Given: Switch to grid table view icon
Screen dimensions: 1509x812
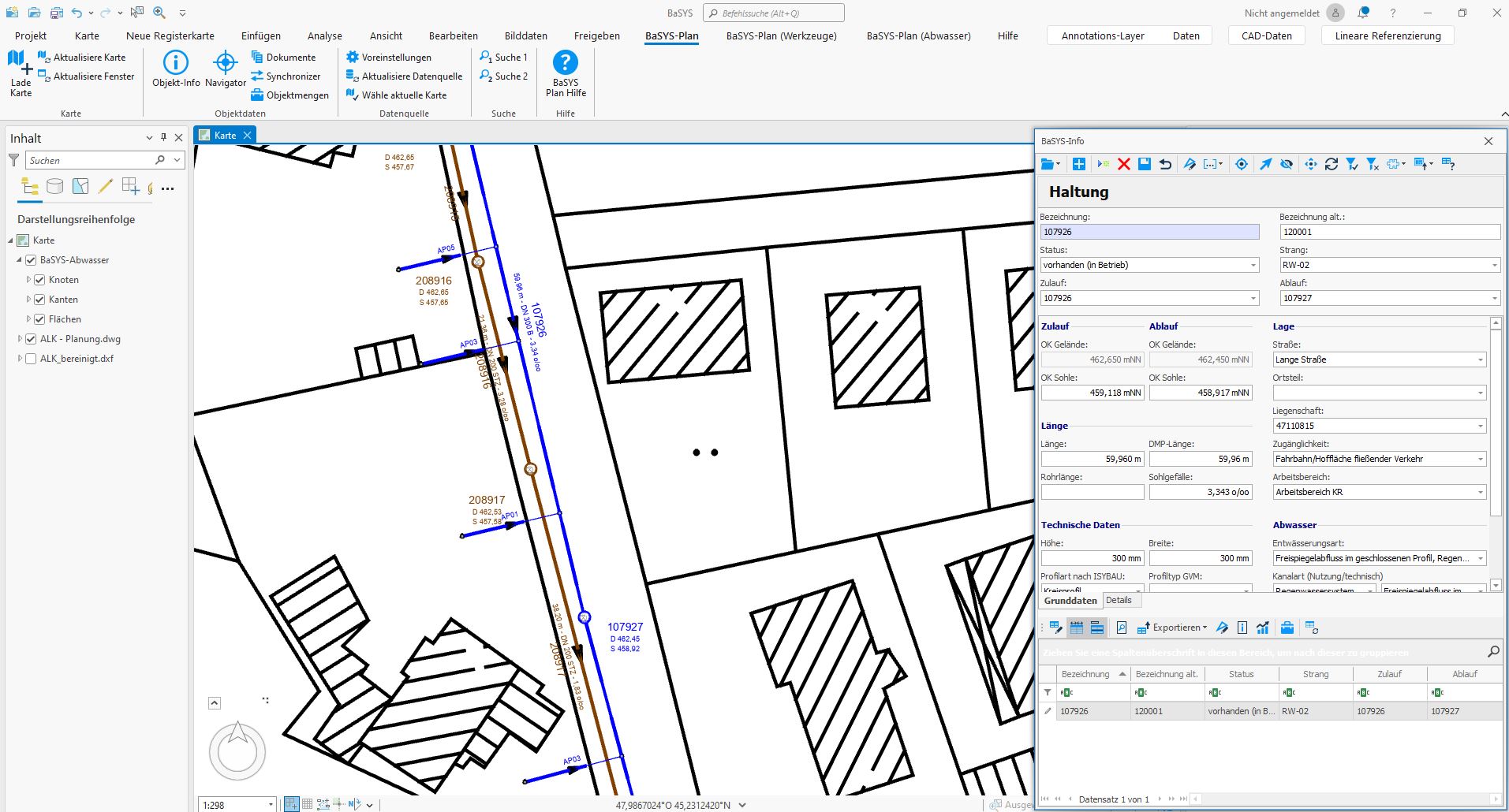Looking at the screenshot, I should [x=1077, y=628].
